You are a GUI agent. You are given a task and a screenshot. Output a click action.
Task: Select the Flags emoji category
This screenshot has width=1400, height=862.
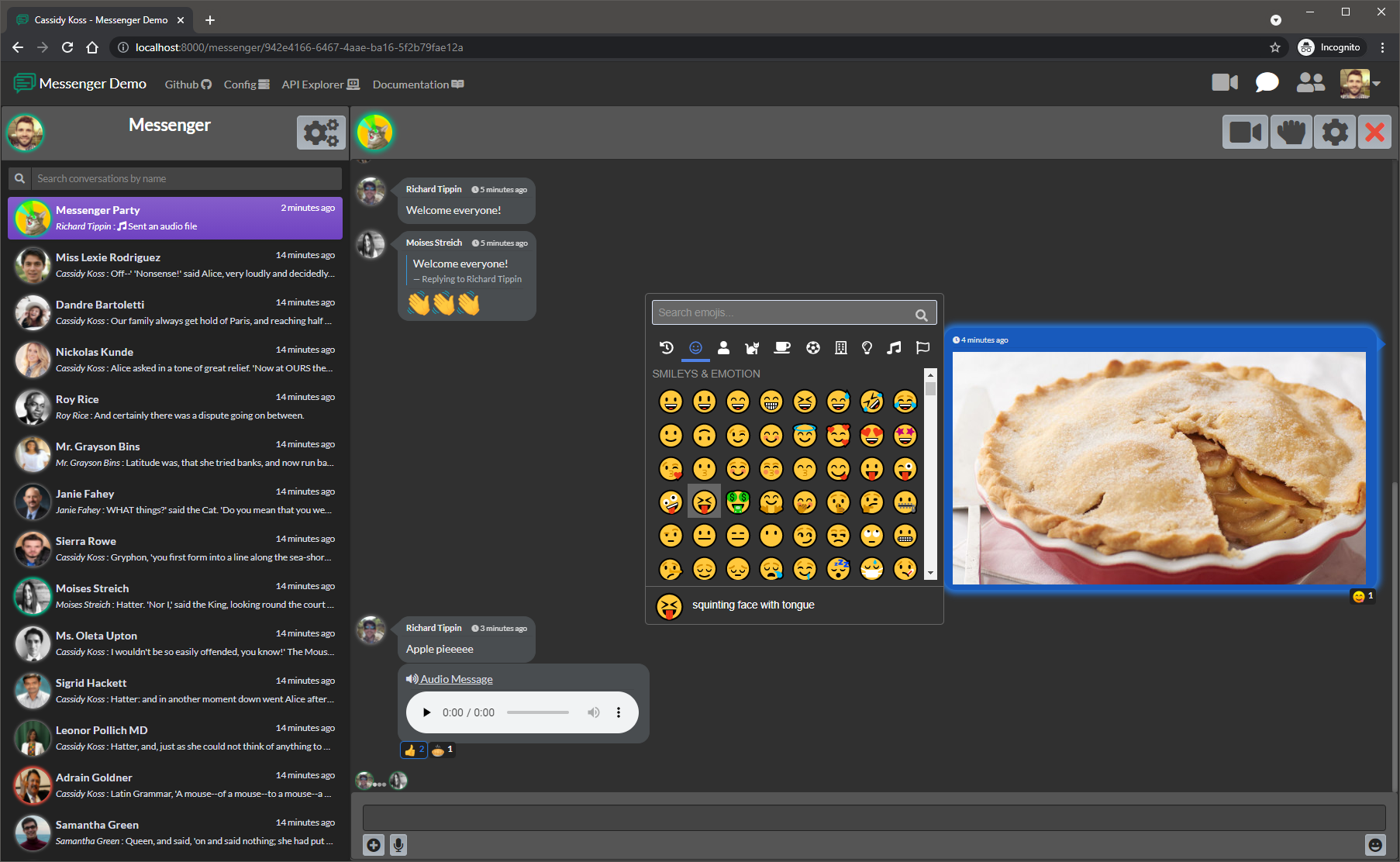pyautogui.click(x=922, y=348)
